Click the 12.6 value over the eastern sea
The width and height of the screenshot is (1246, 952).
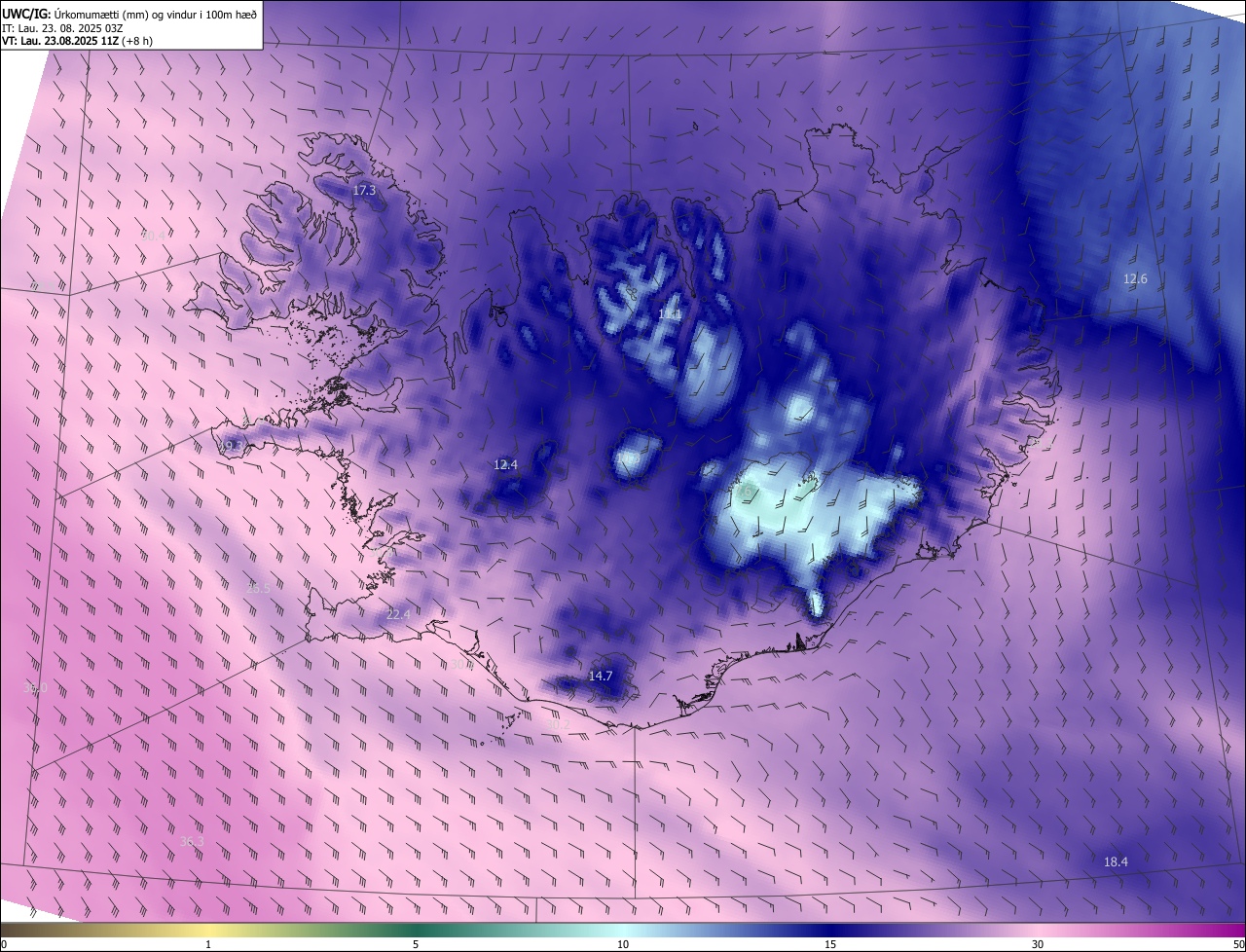1135,279
